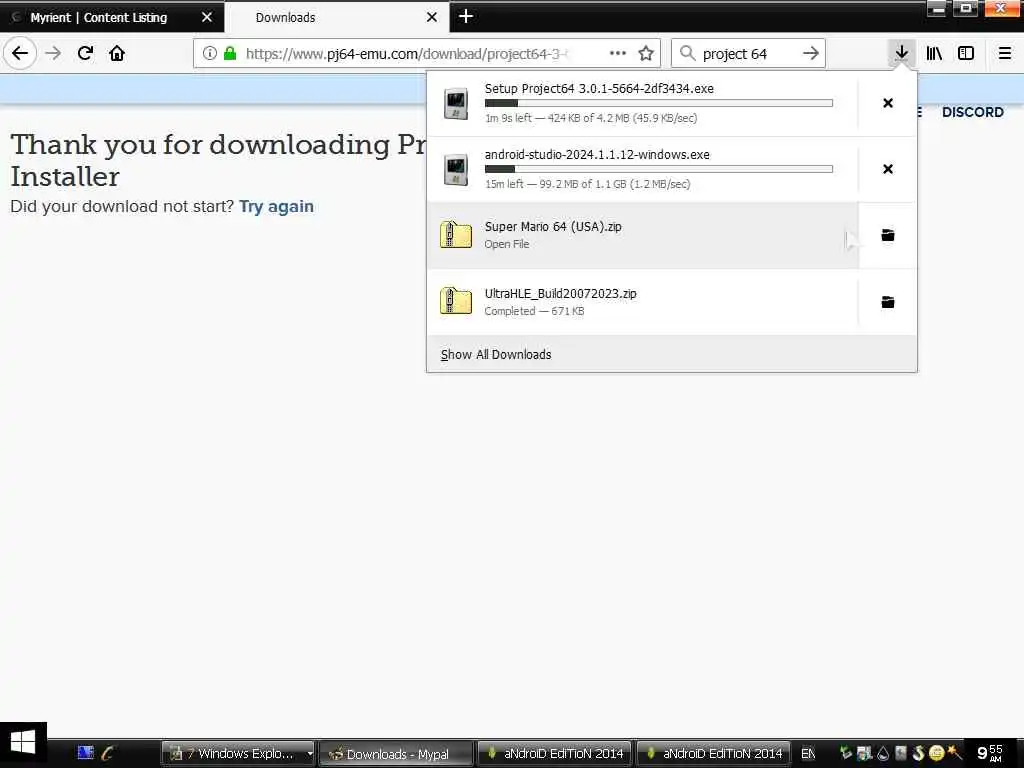This screenshot has height=768, width=1024.
Task: Click Setup Project64 3.0.1 download name
Action: point(599,89)
